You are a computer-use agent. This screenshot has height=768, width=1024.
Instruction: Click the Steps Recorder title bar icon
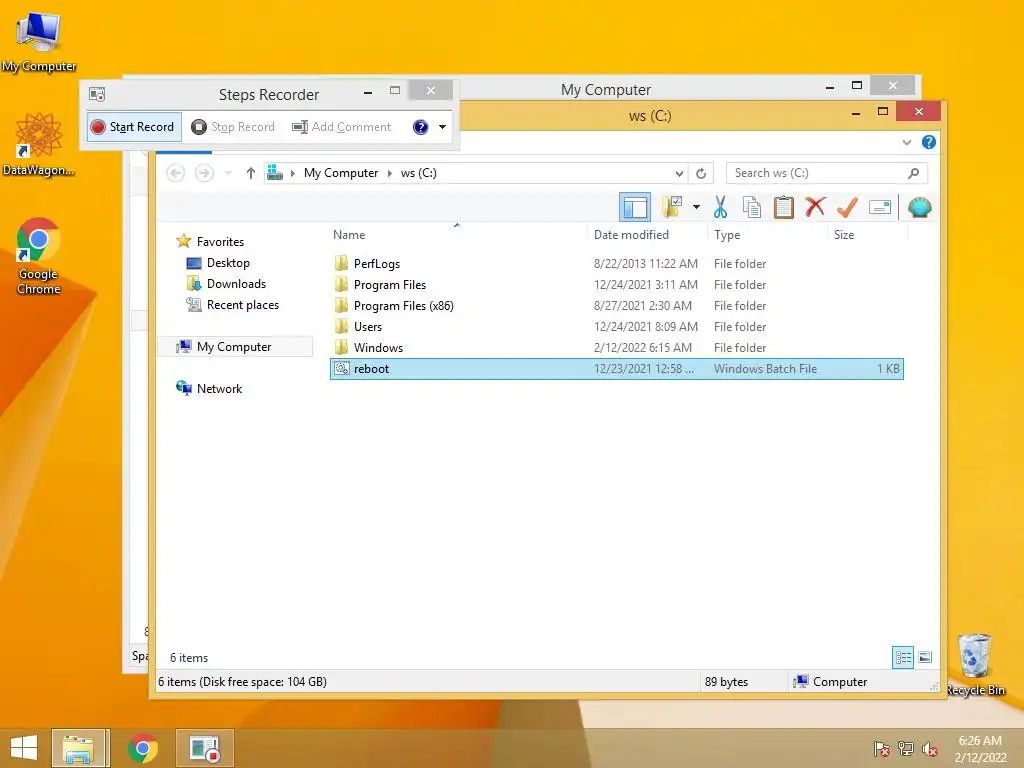(x=97, y=94)
